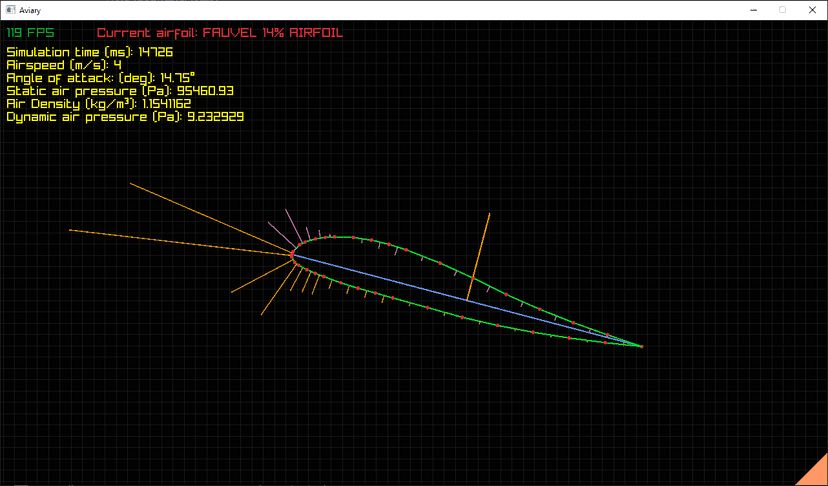The height and width of the screenshot is (486, 828).
Task: Click the green FPS counter
Action: pyautogui.click(x=30, y=33)
